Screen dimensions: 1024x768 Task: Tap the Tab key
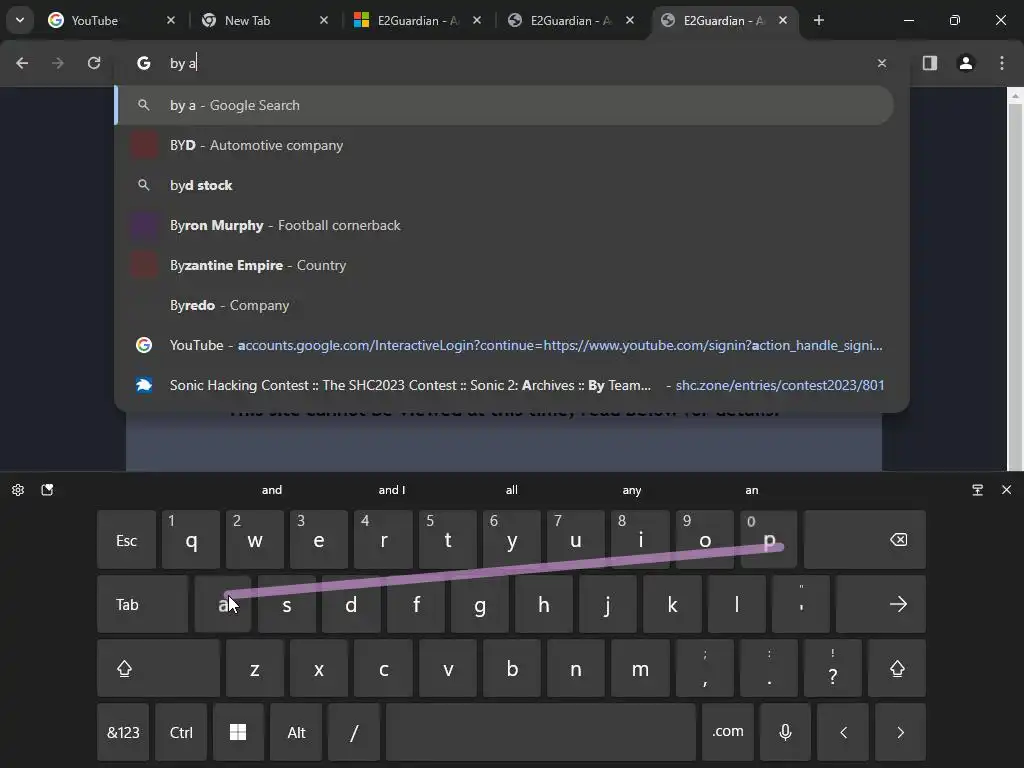pos(142,604)
